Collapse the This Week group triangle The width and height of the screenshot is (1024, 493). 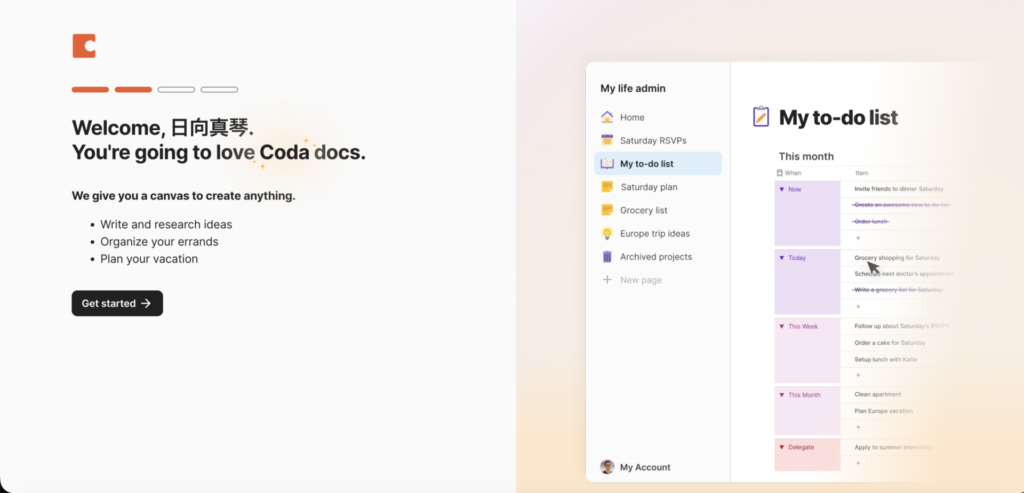(781, 326)
